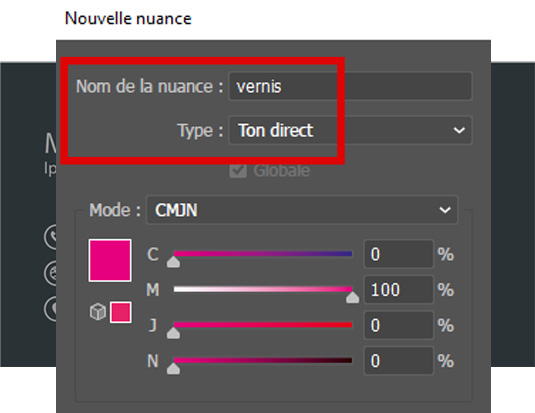Click the Cyan slider handle
535x413 pixels.
[173, 262]
